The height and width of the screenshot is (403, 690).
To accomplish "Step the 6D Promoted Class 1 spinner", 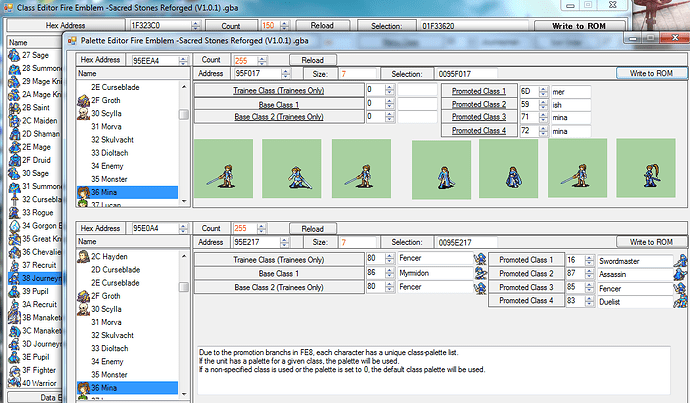I will [542, 91].
